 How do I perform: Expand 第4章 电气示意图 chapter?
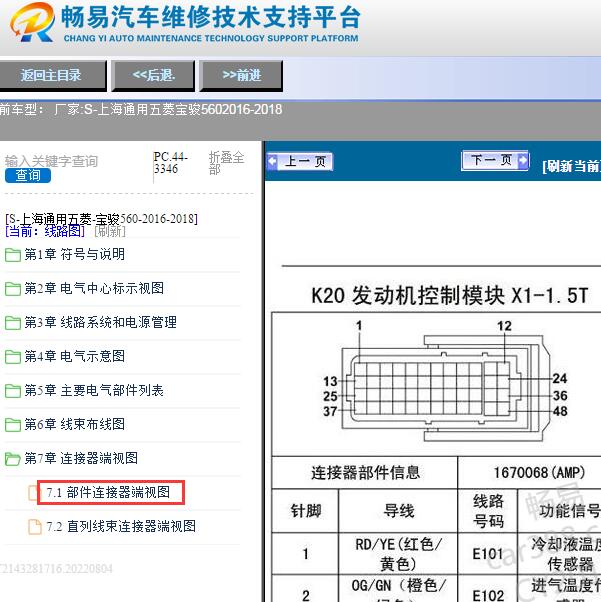[75, 356]
